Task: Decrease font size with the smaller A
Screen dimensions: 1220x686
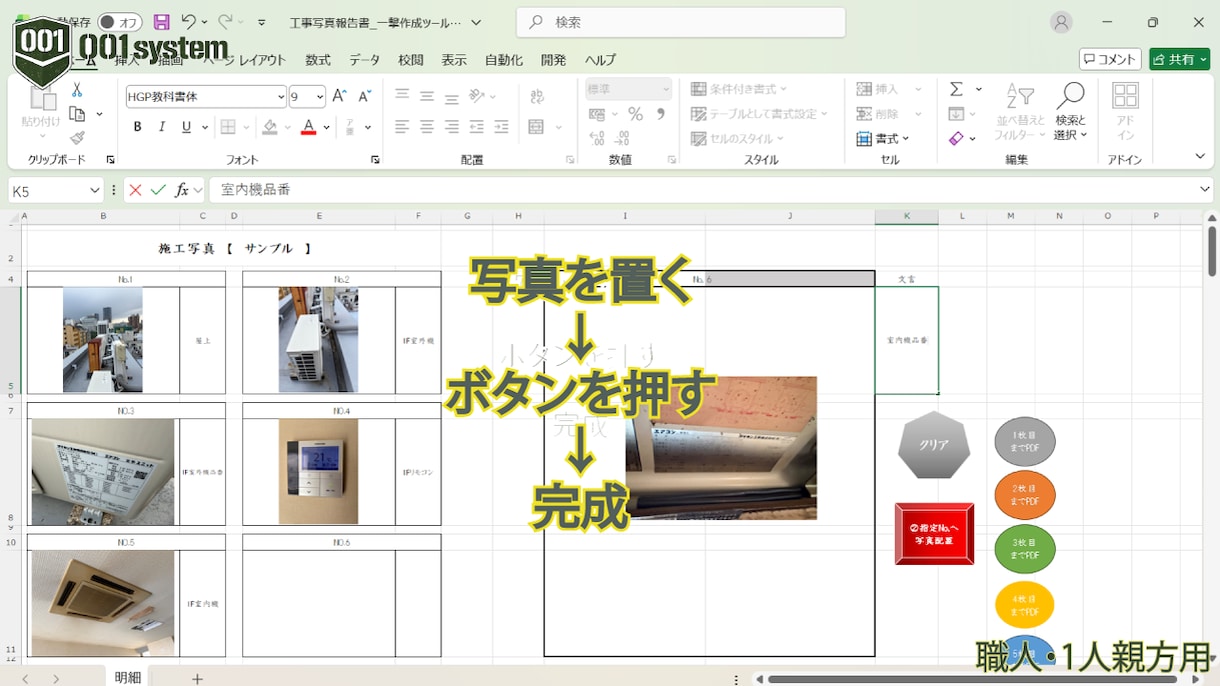Action: click(x=364, y=97)
